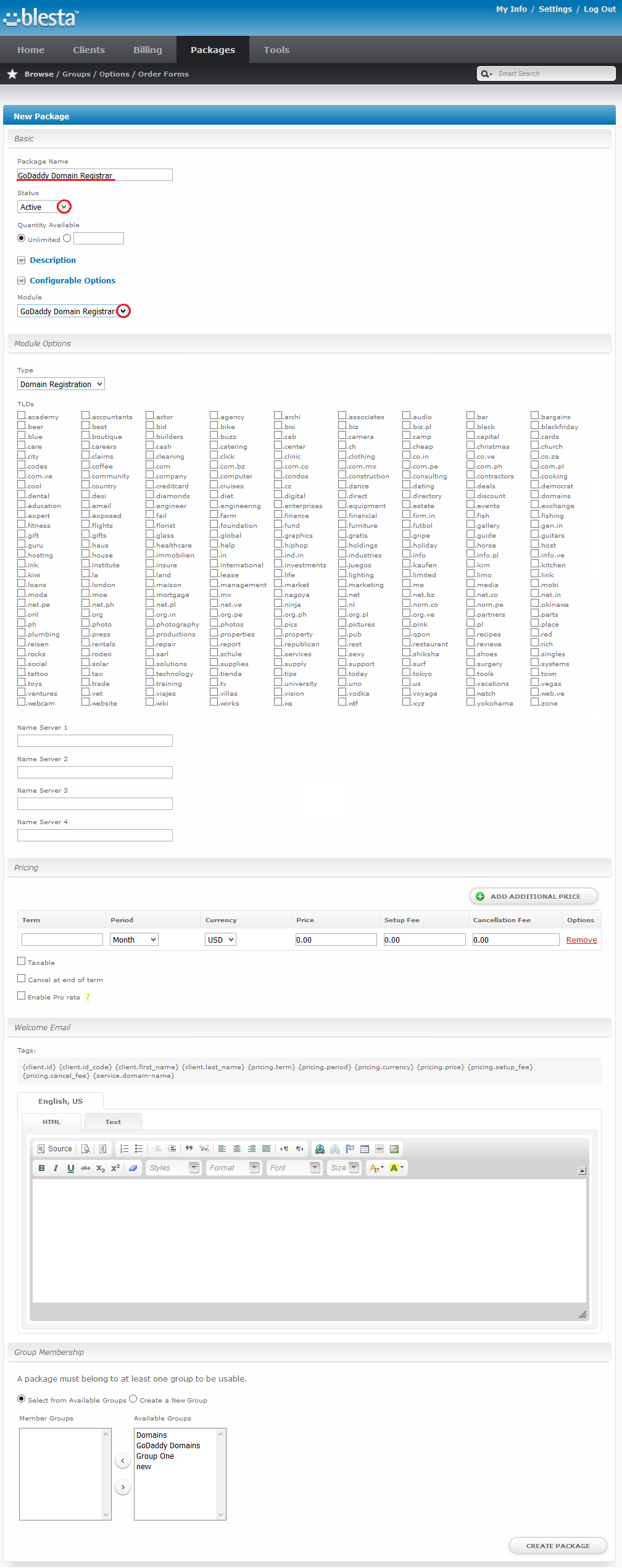Open the Styles dropdown
Screen dimensions: 622x1568
click(173, 1168)
